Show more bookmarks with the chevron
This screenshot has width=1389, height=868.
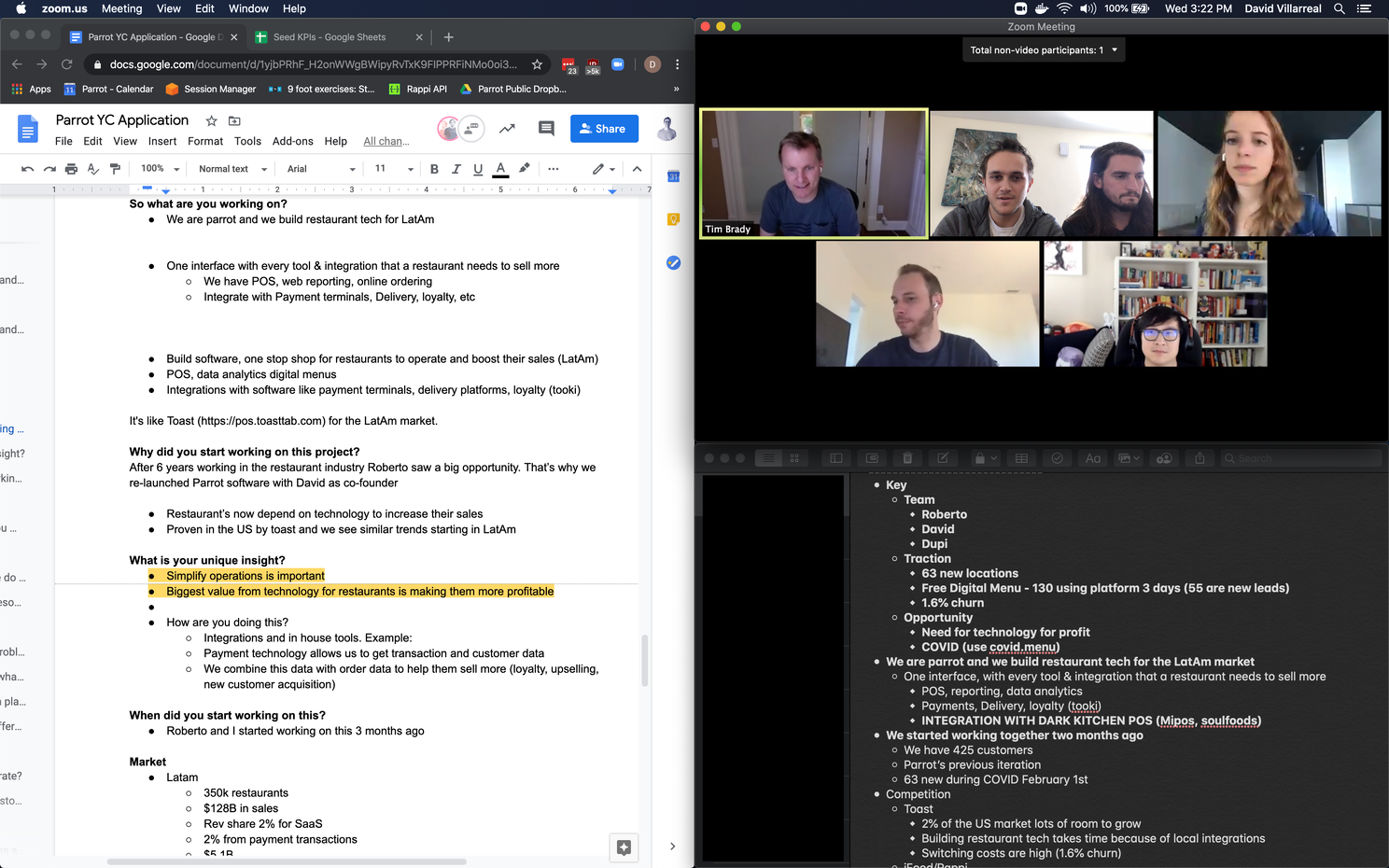click(x=676, y=89)
